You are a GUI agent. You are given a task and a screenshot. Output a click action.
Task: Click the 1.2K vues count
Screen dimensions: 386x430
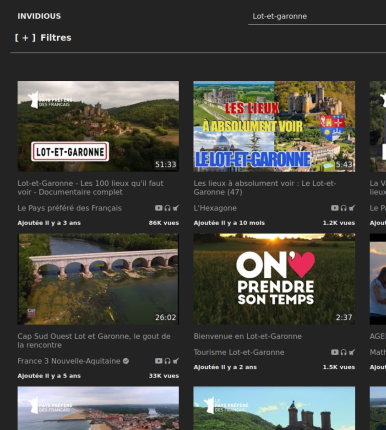339,223
